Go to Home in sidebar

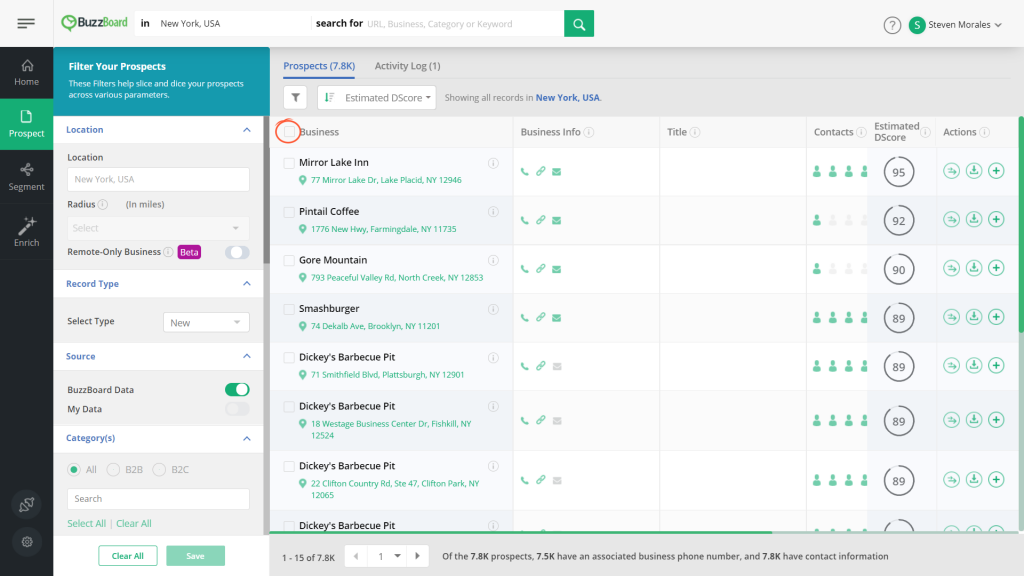pyautogui.click(x=27, y=72)
